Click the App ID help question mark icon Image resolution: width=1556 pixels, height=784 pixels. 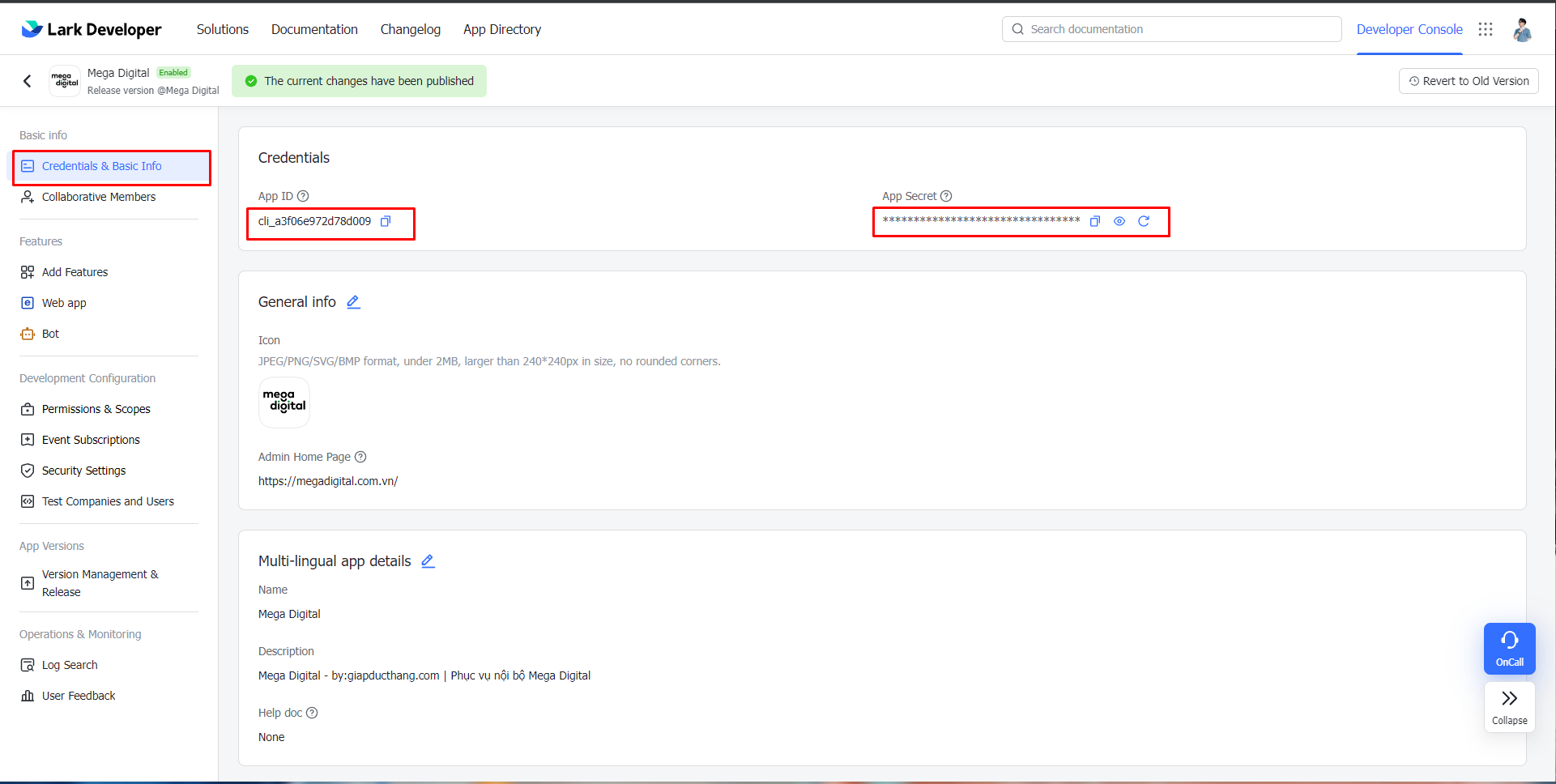[x=302, y=195]
